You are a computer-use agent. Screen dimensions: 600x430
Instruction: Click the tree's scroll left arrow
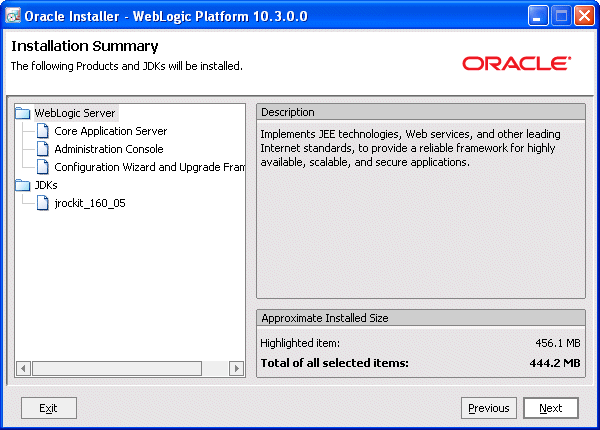(24, 368)
